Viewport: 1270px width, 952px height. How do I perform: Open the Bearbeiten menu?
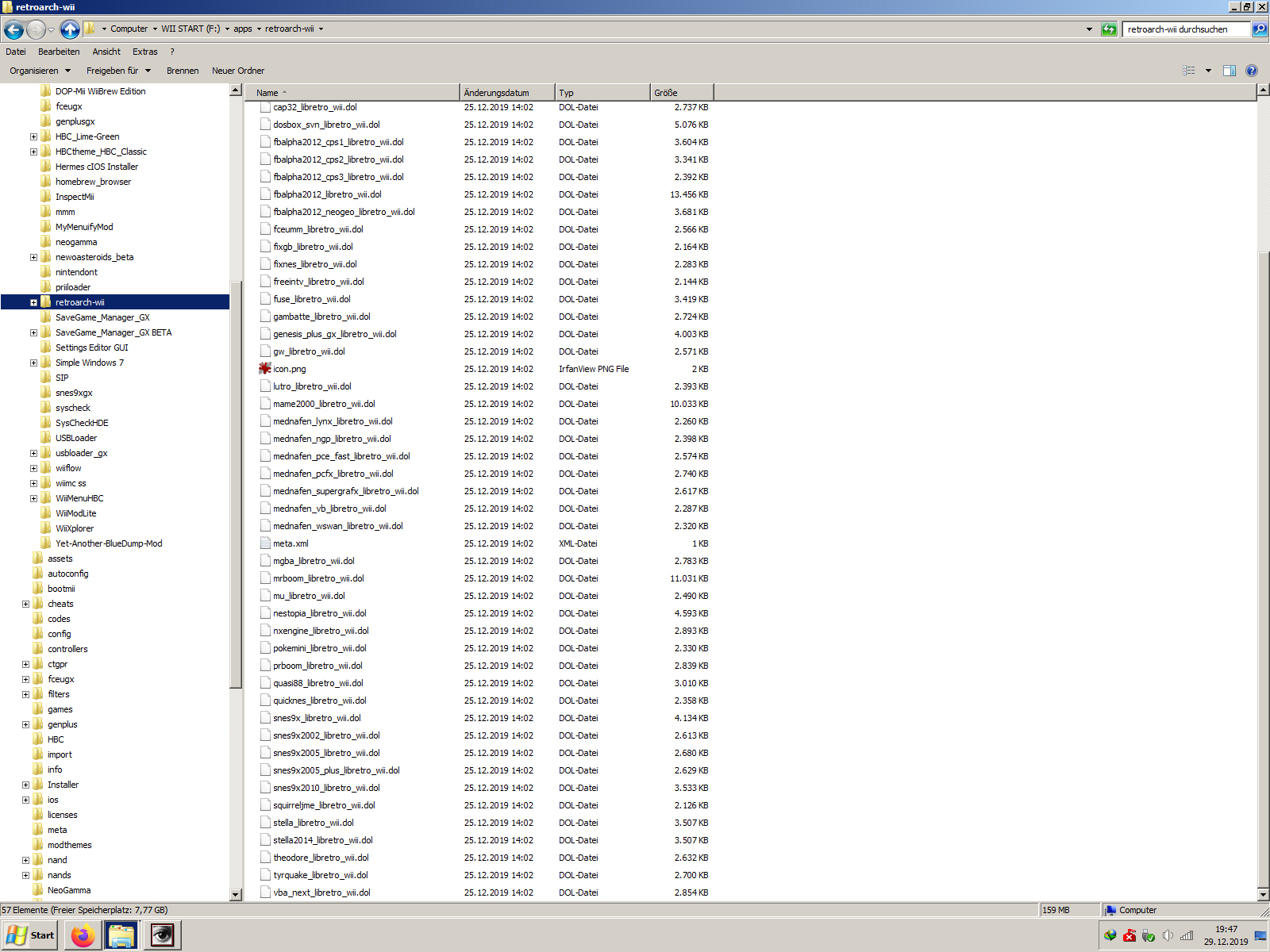(x=59, y=52)
